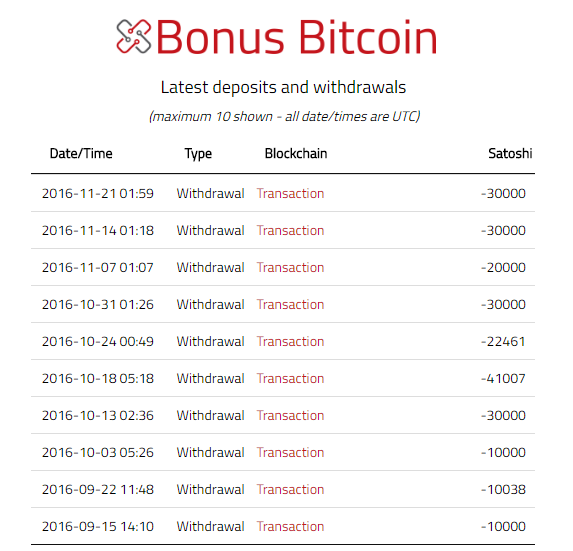The height and width of the screenshot is (551, 573).
Task: Open Transaction link for 2016-11-21 withdrawal
Action: coord(290,194)
